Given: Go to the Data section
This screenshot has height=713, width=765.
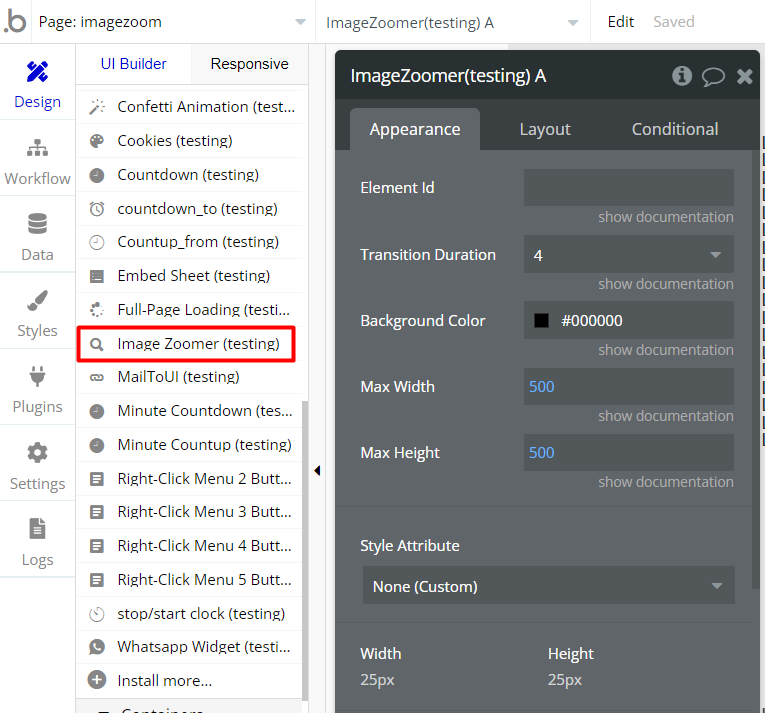Looking at the screenshot, I should 37,237.
